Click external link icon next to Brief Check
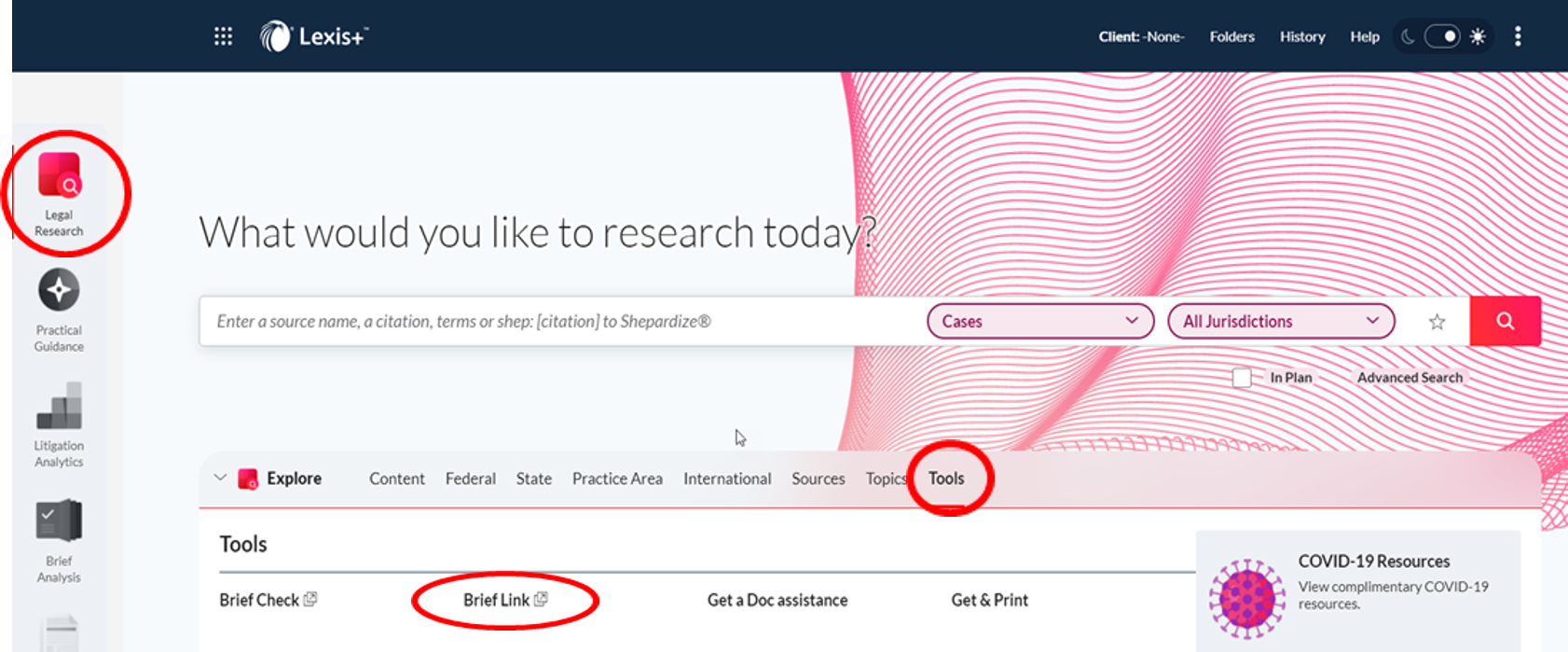Viewport: 1568px width, 652px height. coord(310,599)
